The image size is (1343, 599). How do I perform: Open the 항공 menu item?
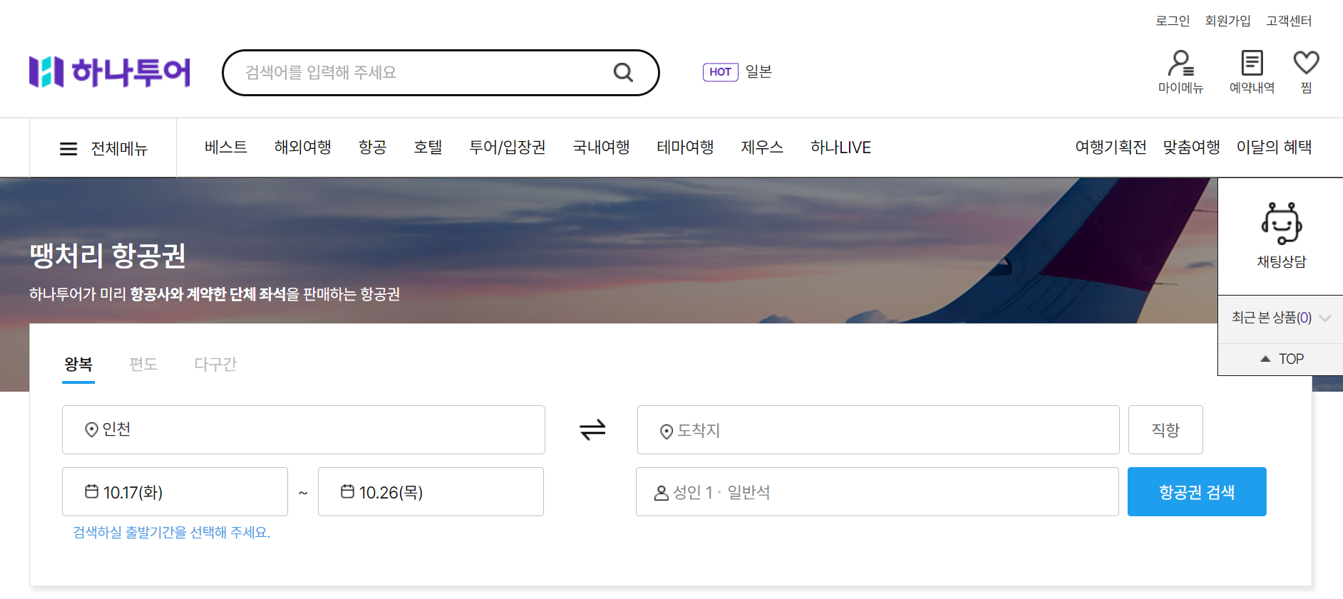click(x=372, y=147)
